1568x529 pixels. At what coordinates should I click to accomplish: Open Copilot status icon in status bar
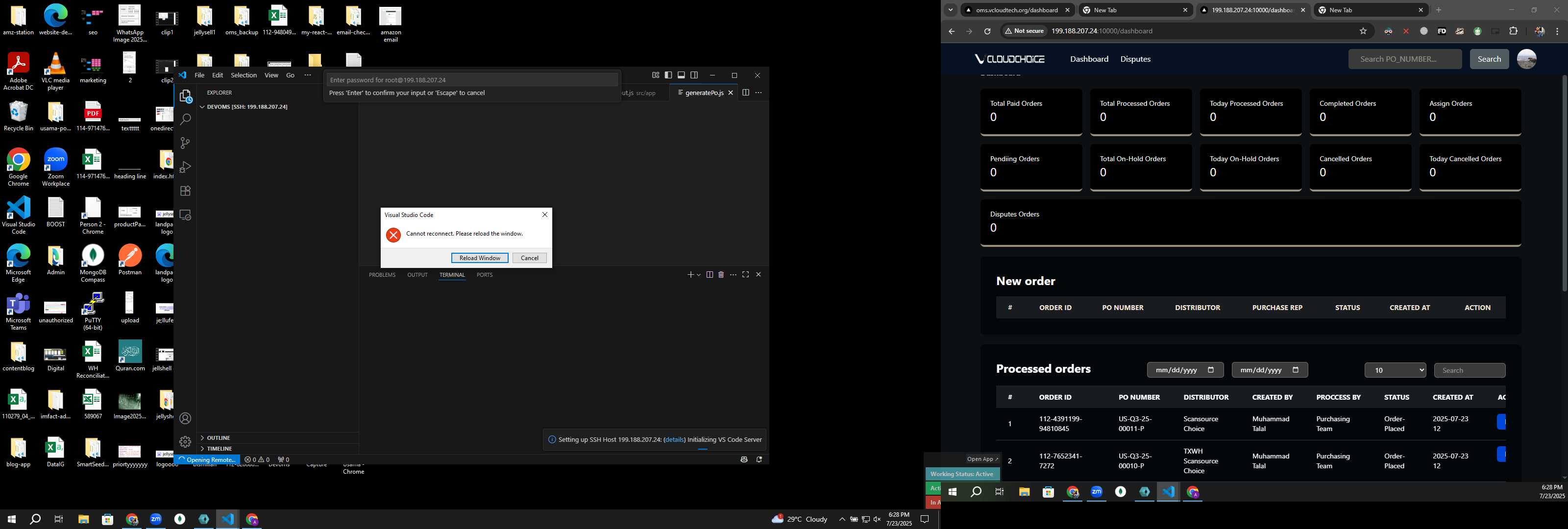[x=744, y=459]
